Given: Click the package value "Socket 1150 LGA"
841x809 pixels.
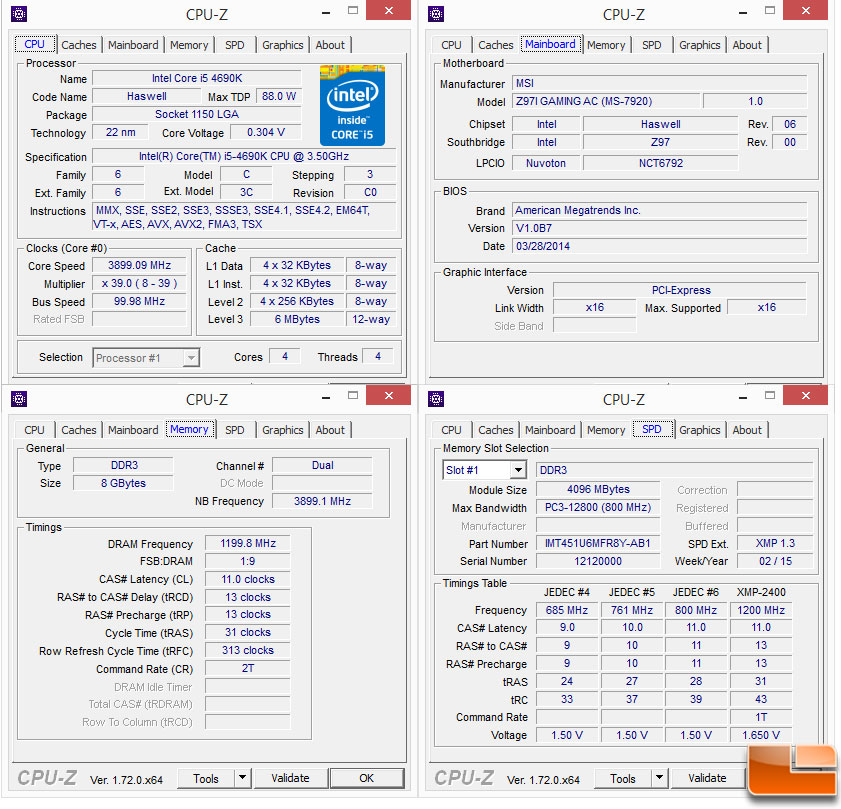Looking at the screenshot, I should pyautogui.click(x=197, y=114).
